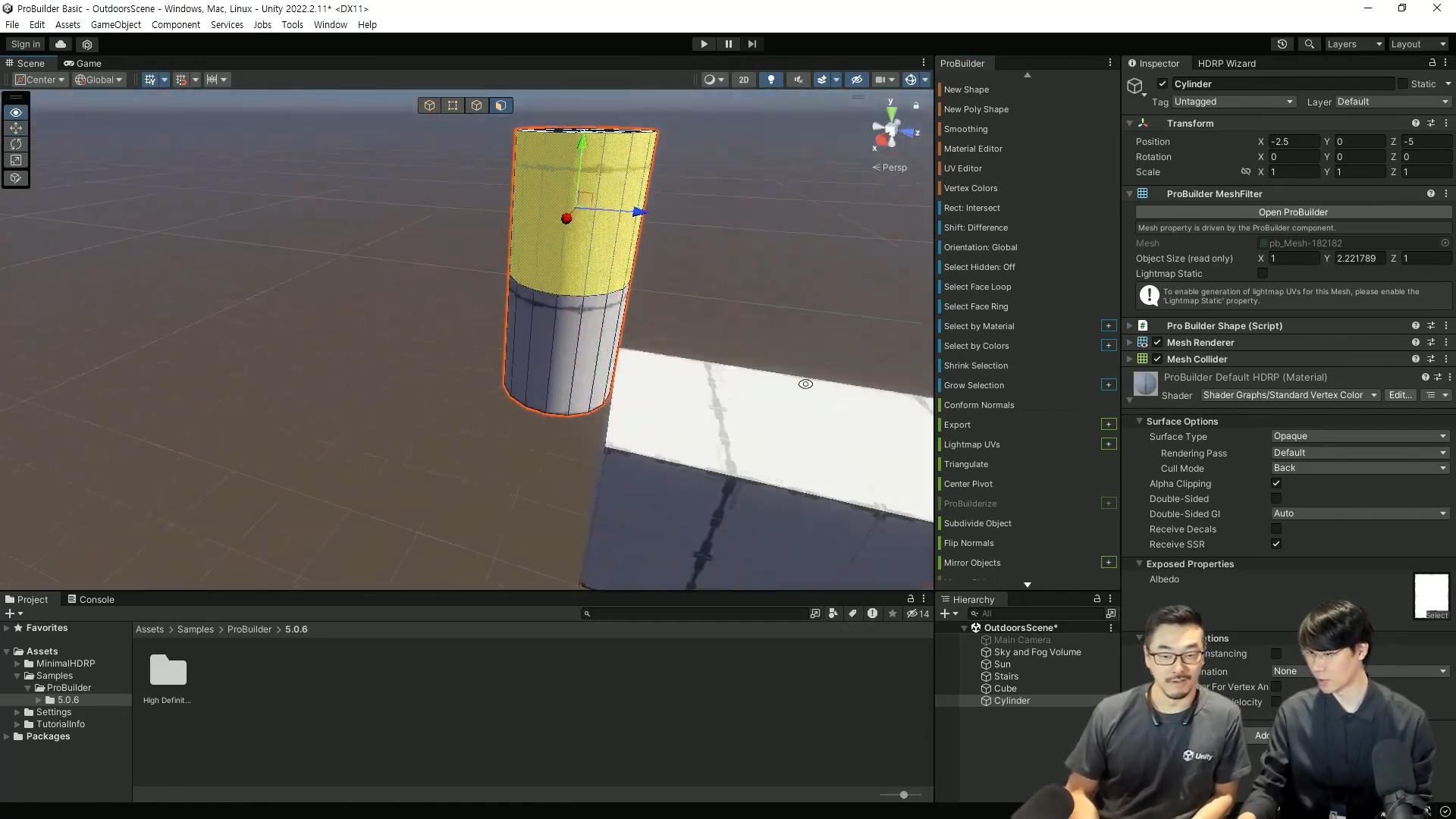Switch to ProBuilder vertex selection mode
The width and height of the screenshot is (1456, 819).
click(453, 105)
